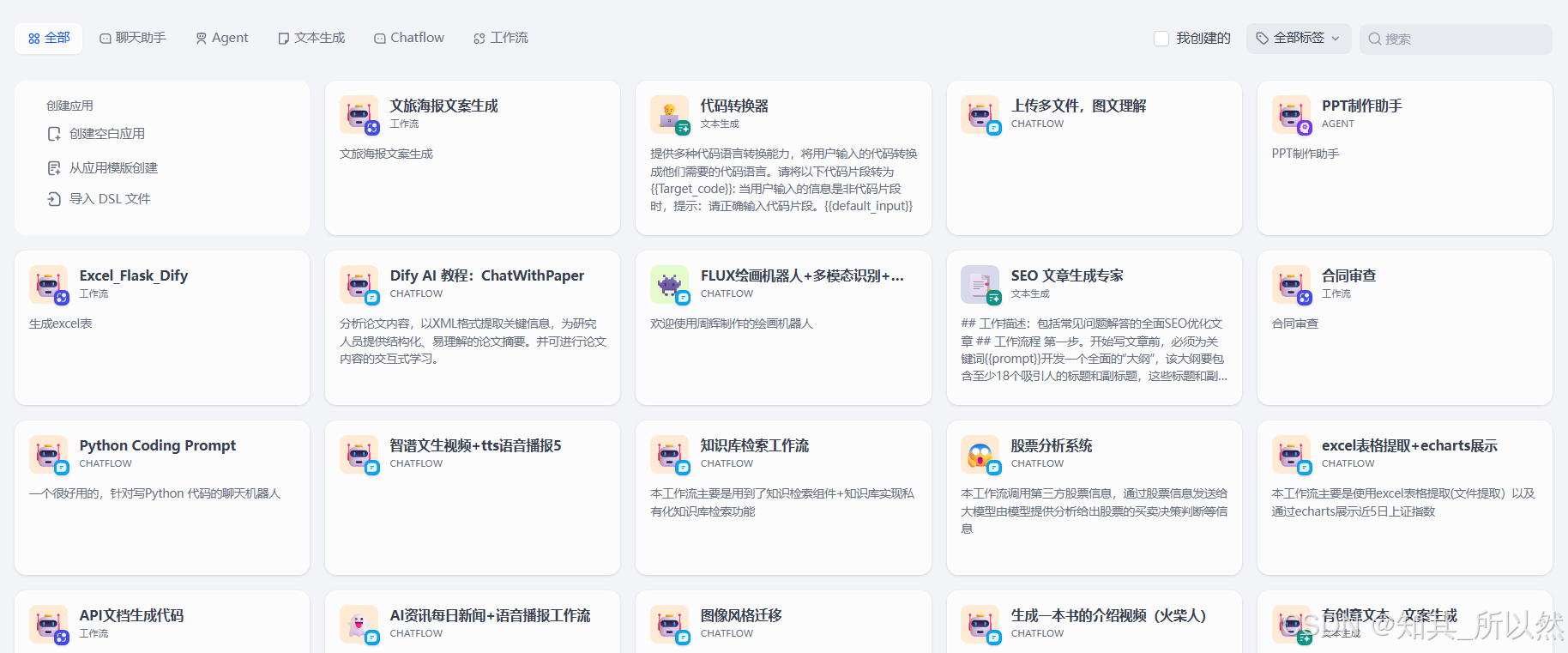Open the 知识库检索工作流 title
The image size is (1568, 653).
tap(754, 445)
